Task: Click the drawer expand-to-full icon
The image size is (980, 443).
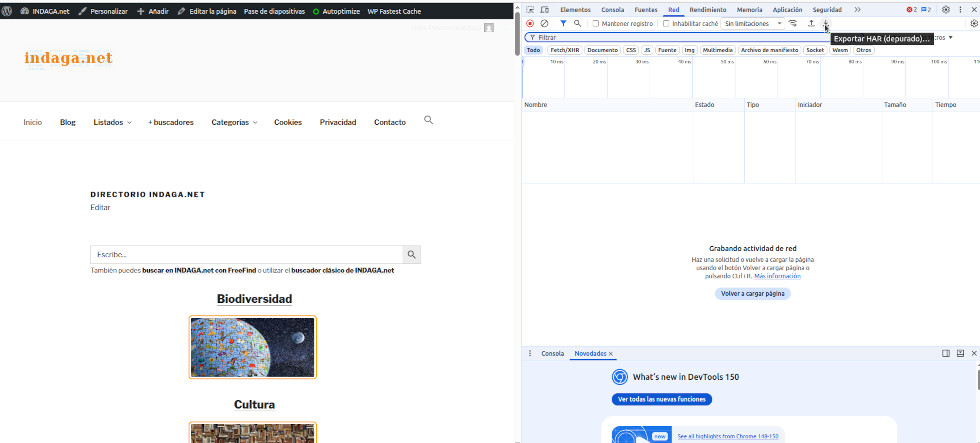Action: pyautogui.click(x=960, y=354)
